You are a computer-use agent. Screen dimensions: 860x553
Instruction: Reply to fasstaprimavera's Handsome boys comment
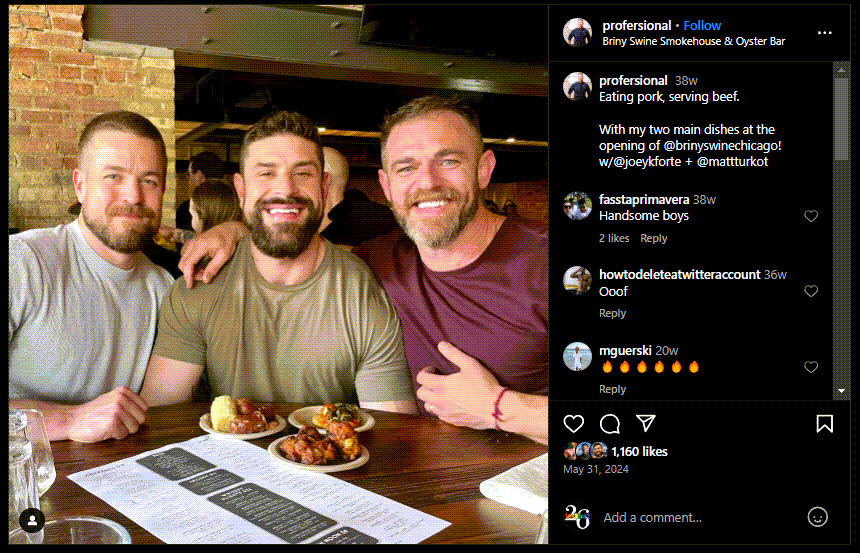[654, 238]
